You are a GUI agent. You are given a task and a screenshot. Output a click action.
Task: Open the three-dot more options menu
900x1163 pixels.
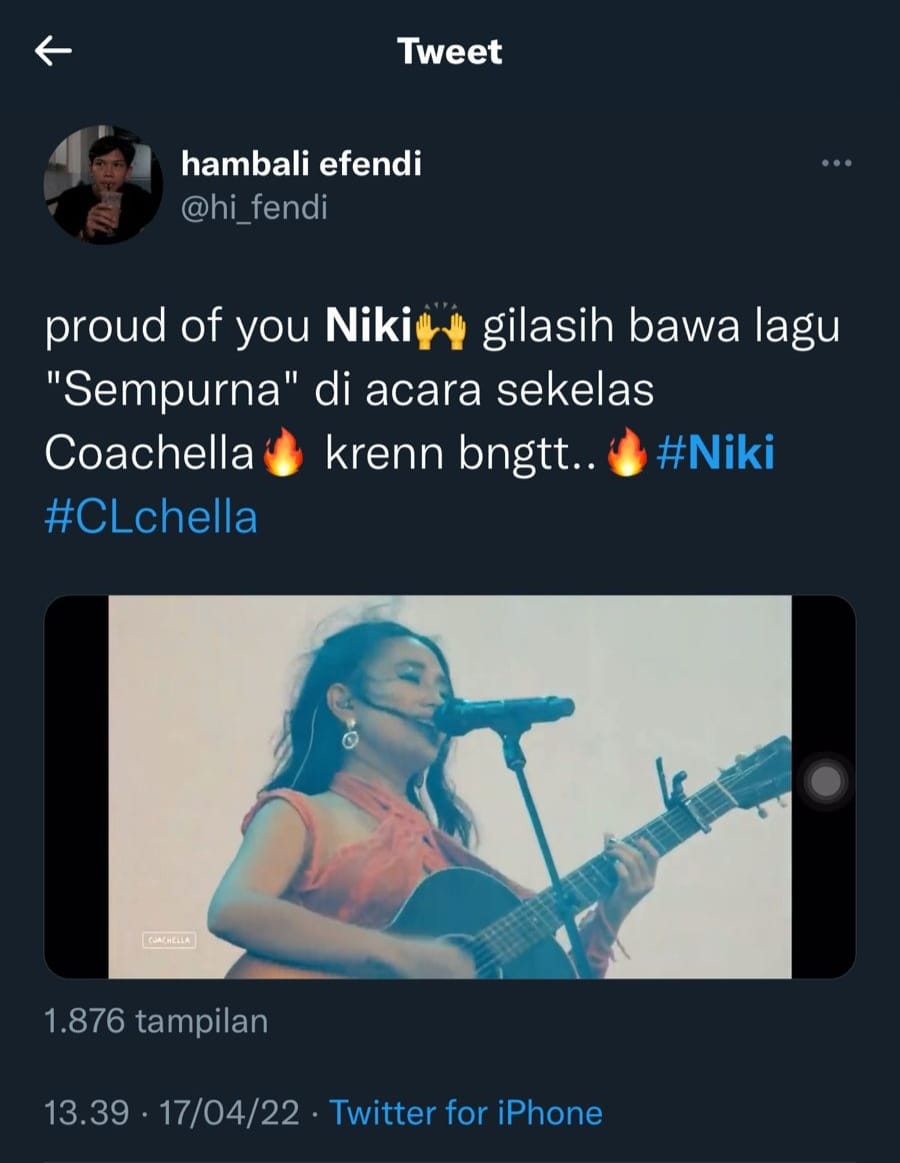point(835,163)
